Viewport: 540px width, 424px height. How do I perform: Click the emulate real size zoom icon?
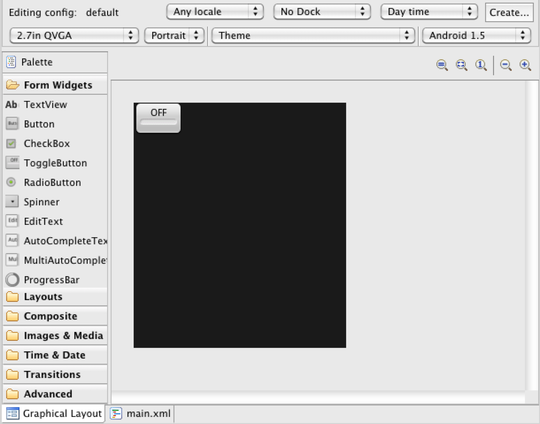(x=442, y=65)
